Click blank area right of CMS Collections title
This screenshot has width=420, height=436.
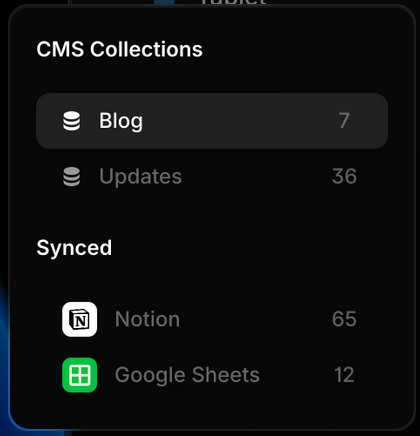pos(300,49)
